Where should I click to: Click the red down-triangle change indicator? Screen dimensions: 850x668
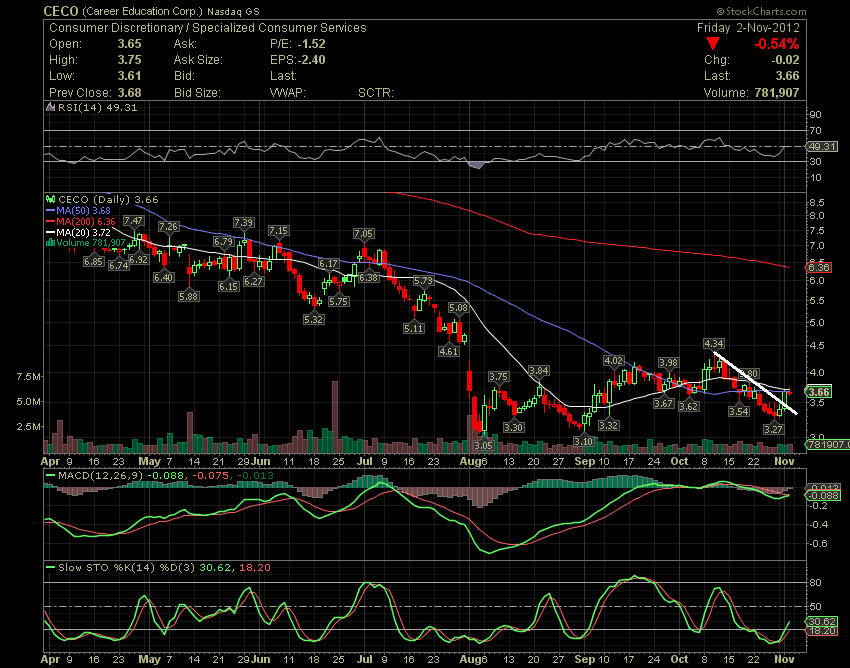pos(713,44)
